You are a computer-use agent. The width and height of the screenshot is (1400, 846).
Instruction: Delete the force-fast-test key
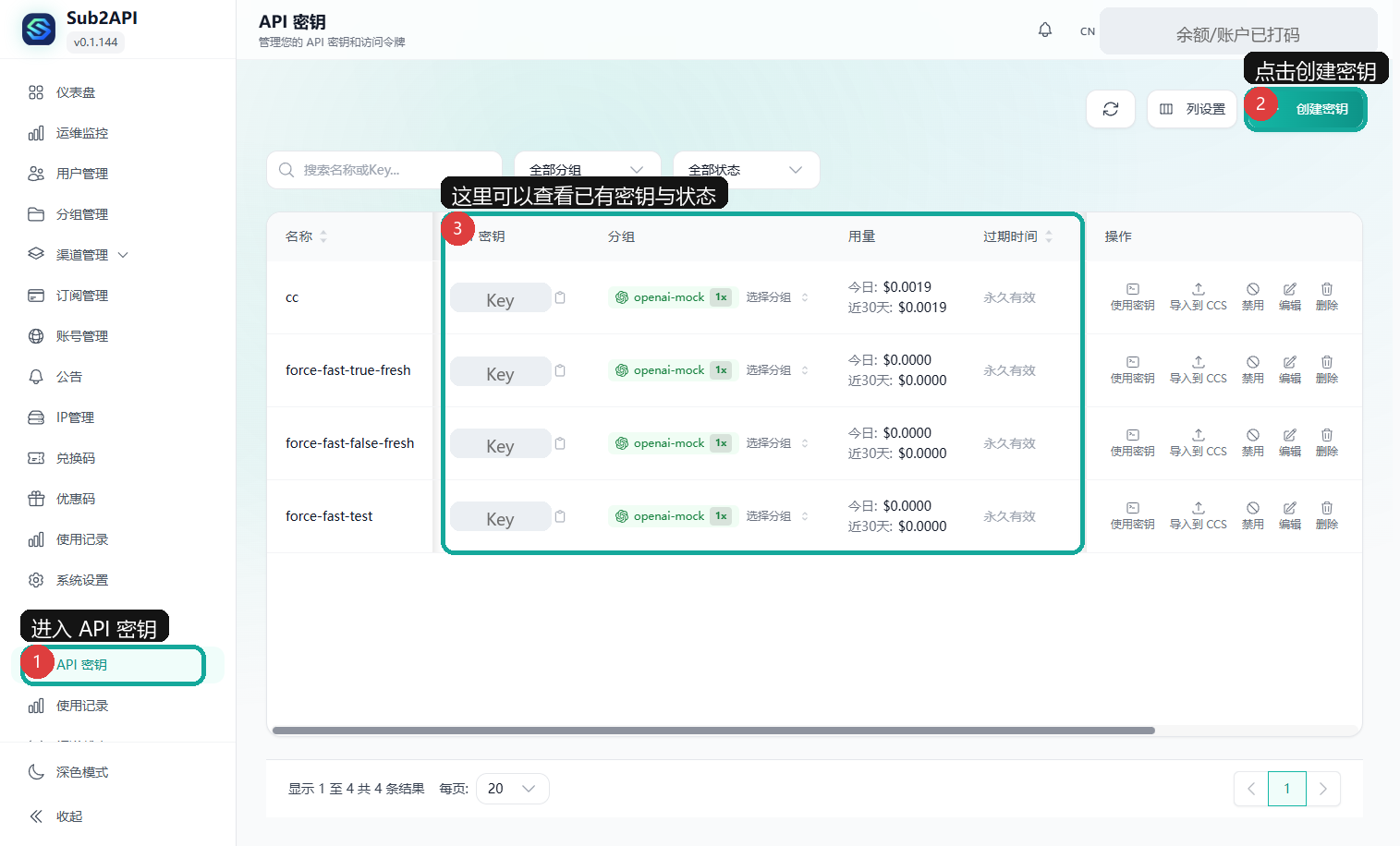[1327, 515]
